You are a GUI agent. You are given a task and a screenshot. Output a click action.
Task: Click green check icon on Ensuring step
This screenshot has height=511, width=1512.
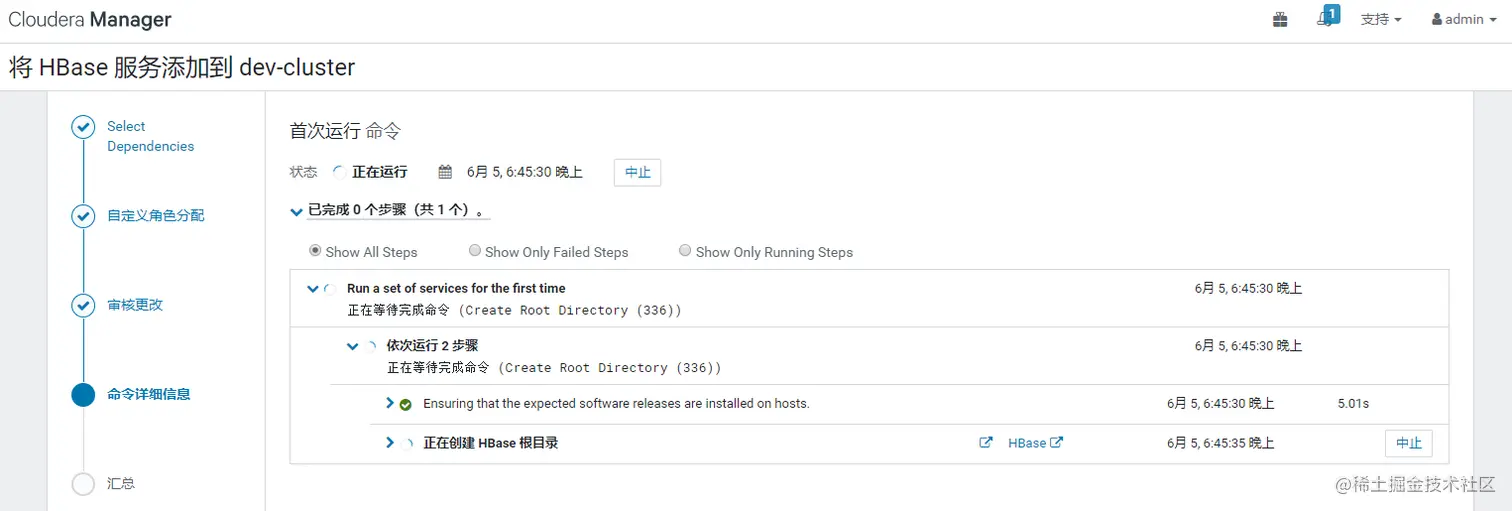405,404
